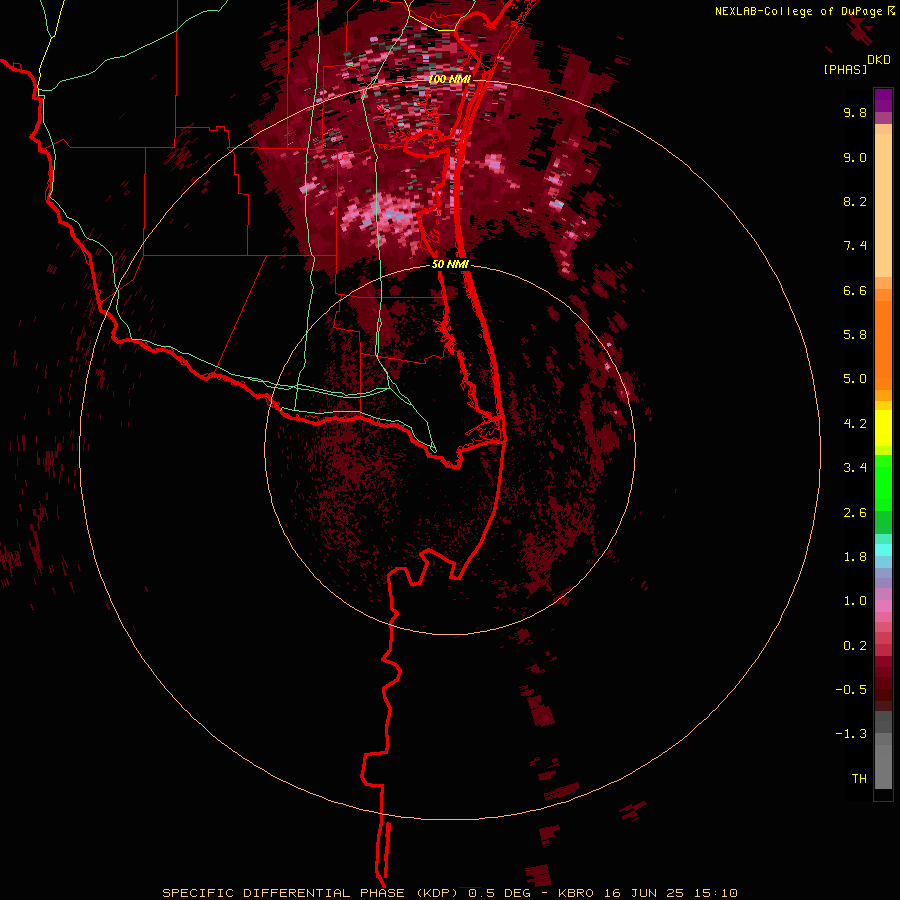Click the 6.6 scale value

tap(855, 290)
